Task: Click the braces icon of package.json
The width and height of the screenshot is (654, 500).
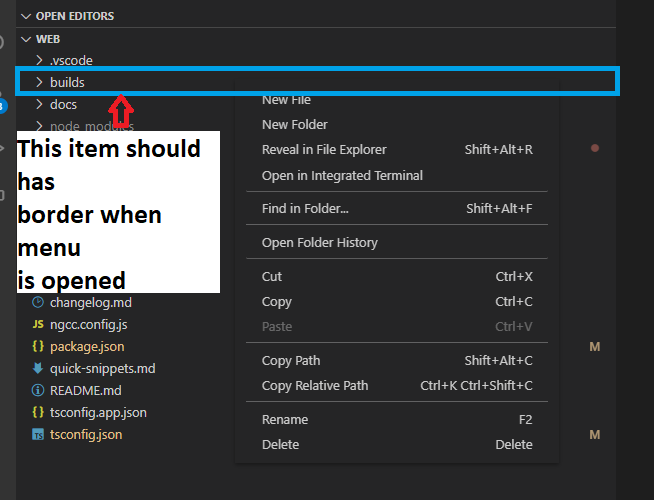Action: (x=38, y=346)
